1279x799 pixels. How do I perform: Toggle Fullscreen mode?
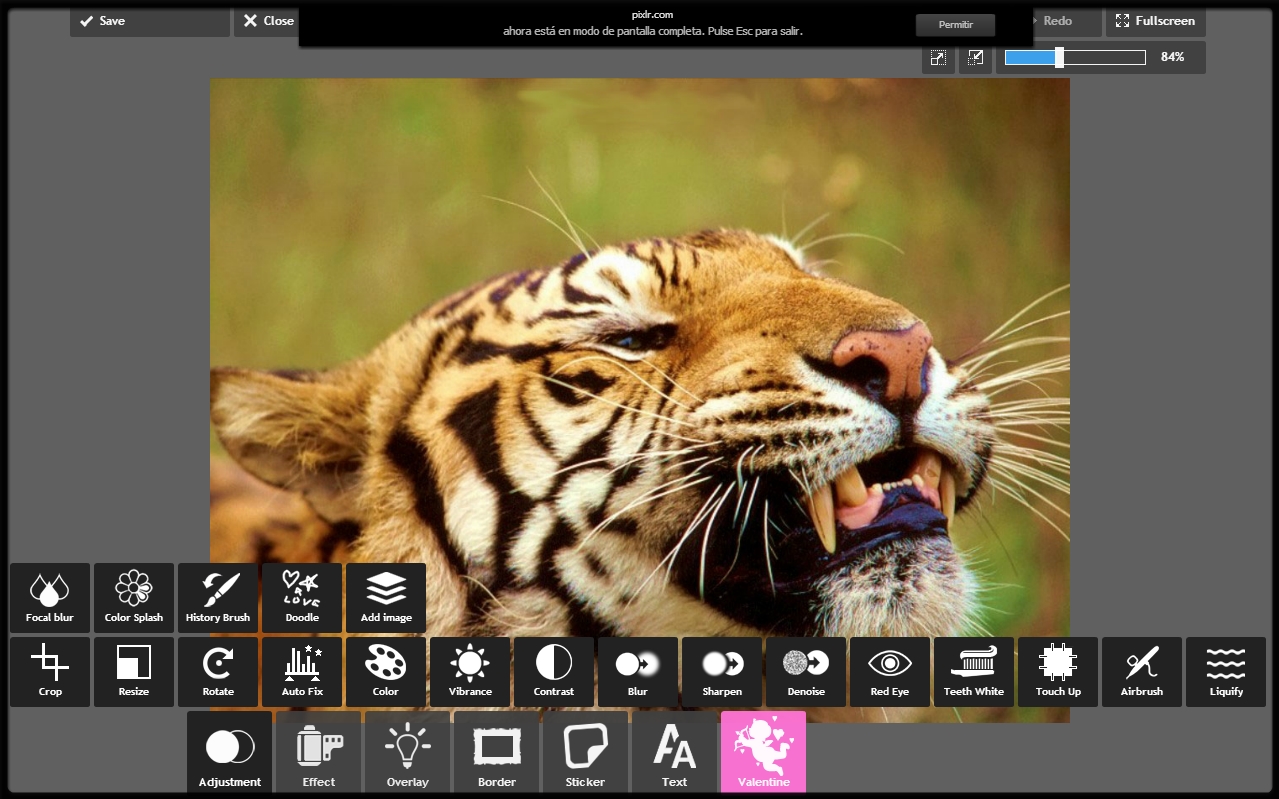pyautogui.click(x=1155, y=21)
